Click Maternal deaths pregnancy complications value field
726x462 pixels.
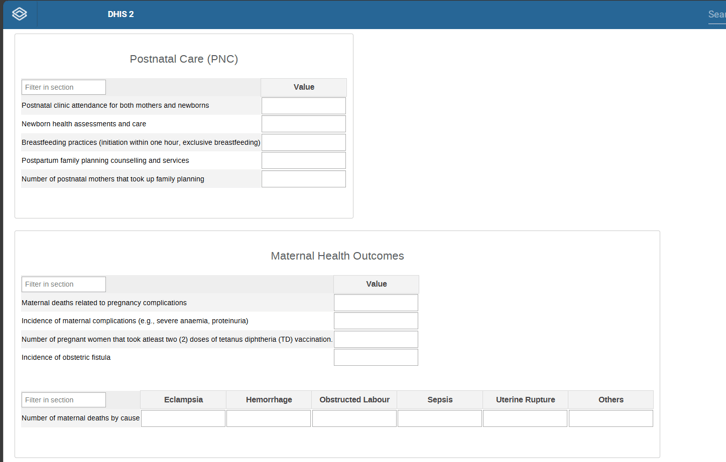pyautogui.click(x=376, y=303)
